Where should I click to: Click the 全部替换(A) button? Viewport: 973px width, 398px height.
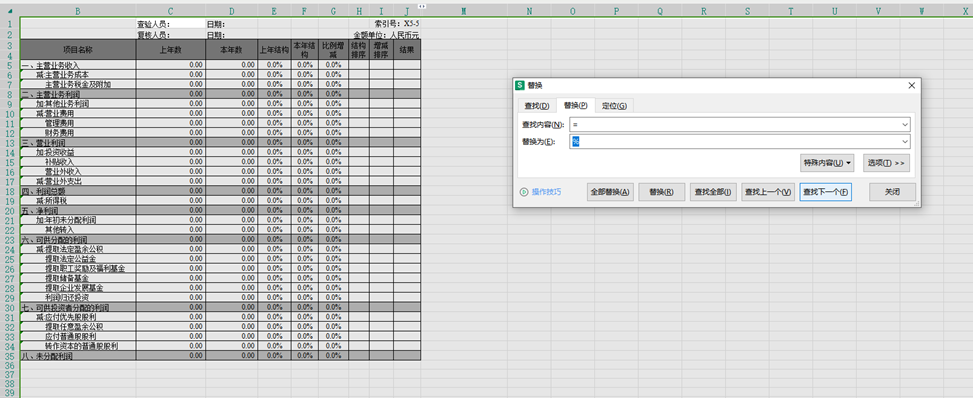point(611,192)
